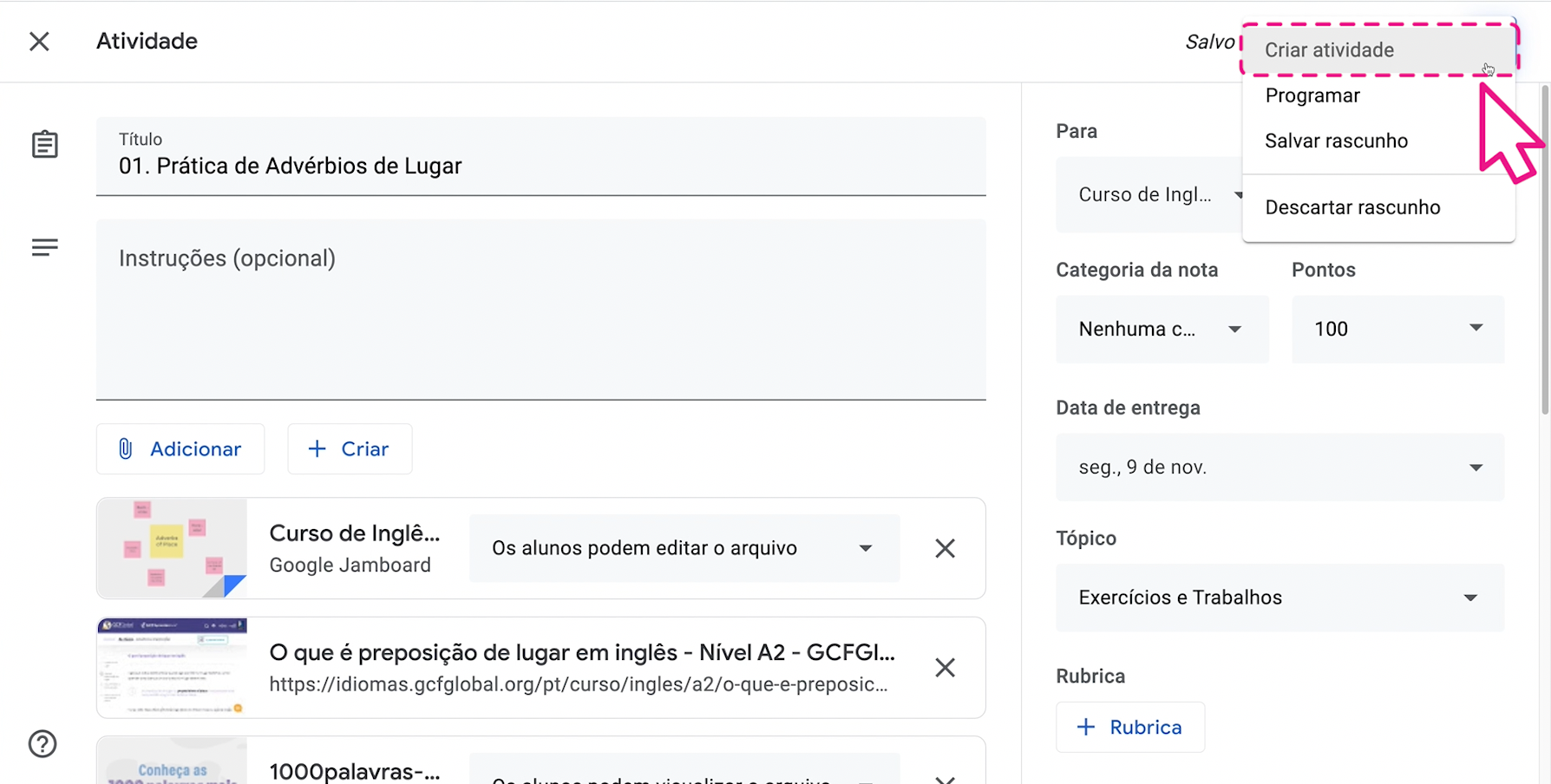Click the instructions lines icon

45,248
